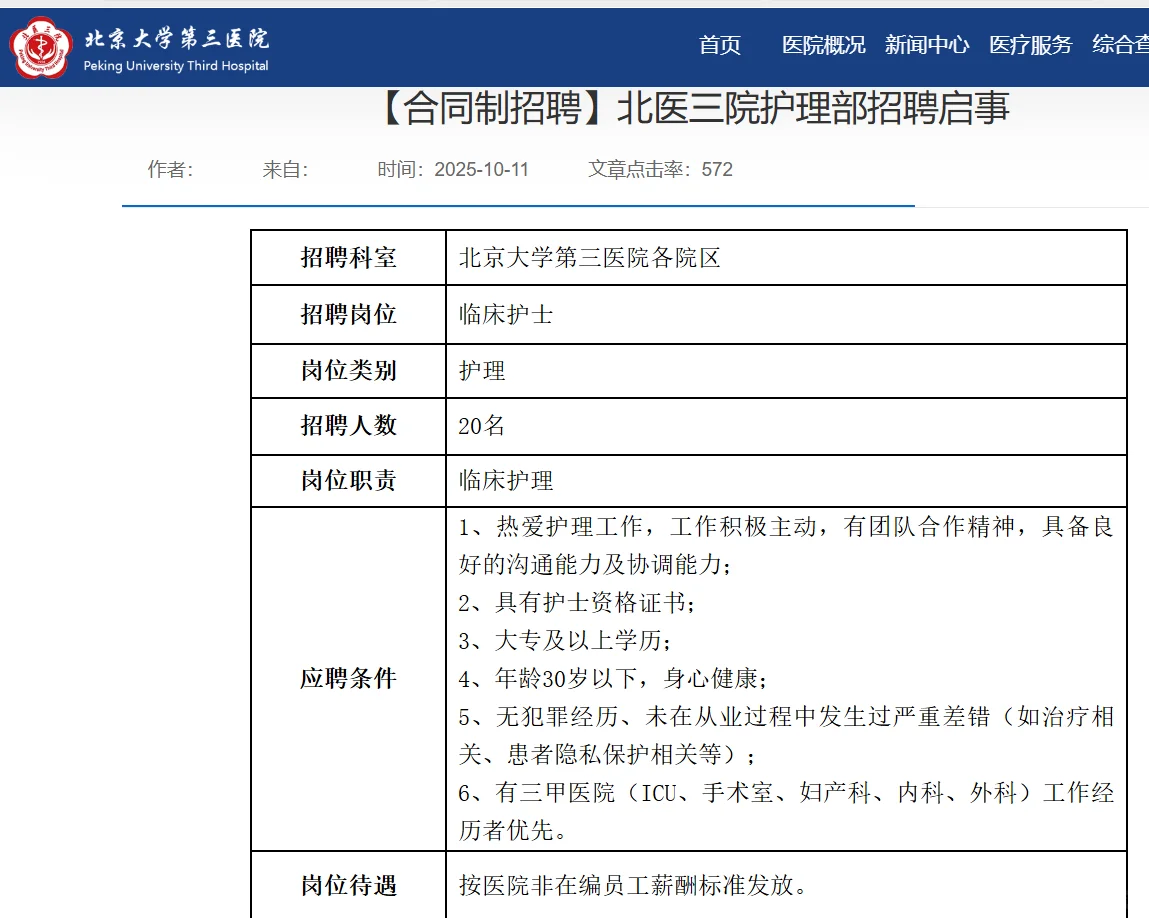Select the cell 北京大学第三医院各院区
This screenshot has height=918, width=1149.
(786, 258)
